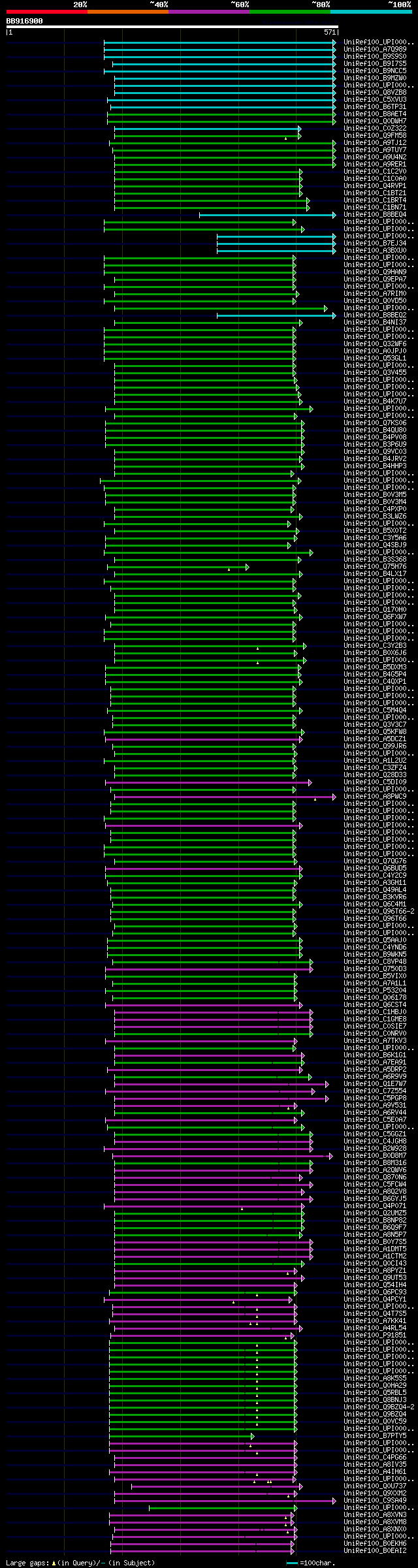Image resolution: width=418 pixels, height=1568 pixels.
Task: Select label UniRef100_Q5KFW8
Action: coord(375,731)
